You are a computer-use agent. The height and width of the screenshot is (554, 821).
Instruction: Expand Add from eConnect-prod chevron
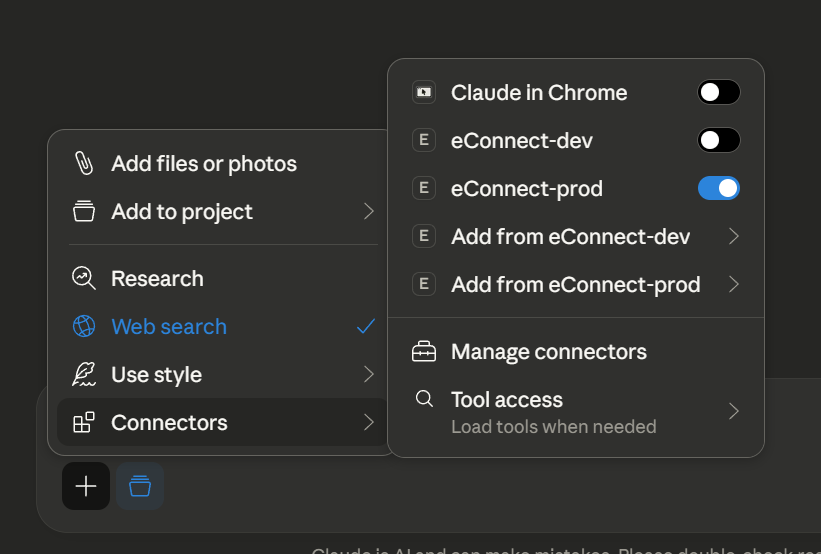tap(734, 284)
